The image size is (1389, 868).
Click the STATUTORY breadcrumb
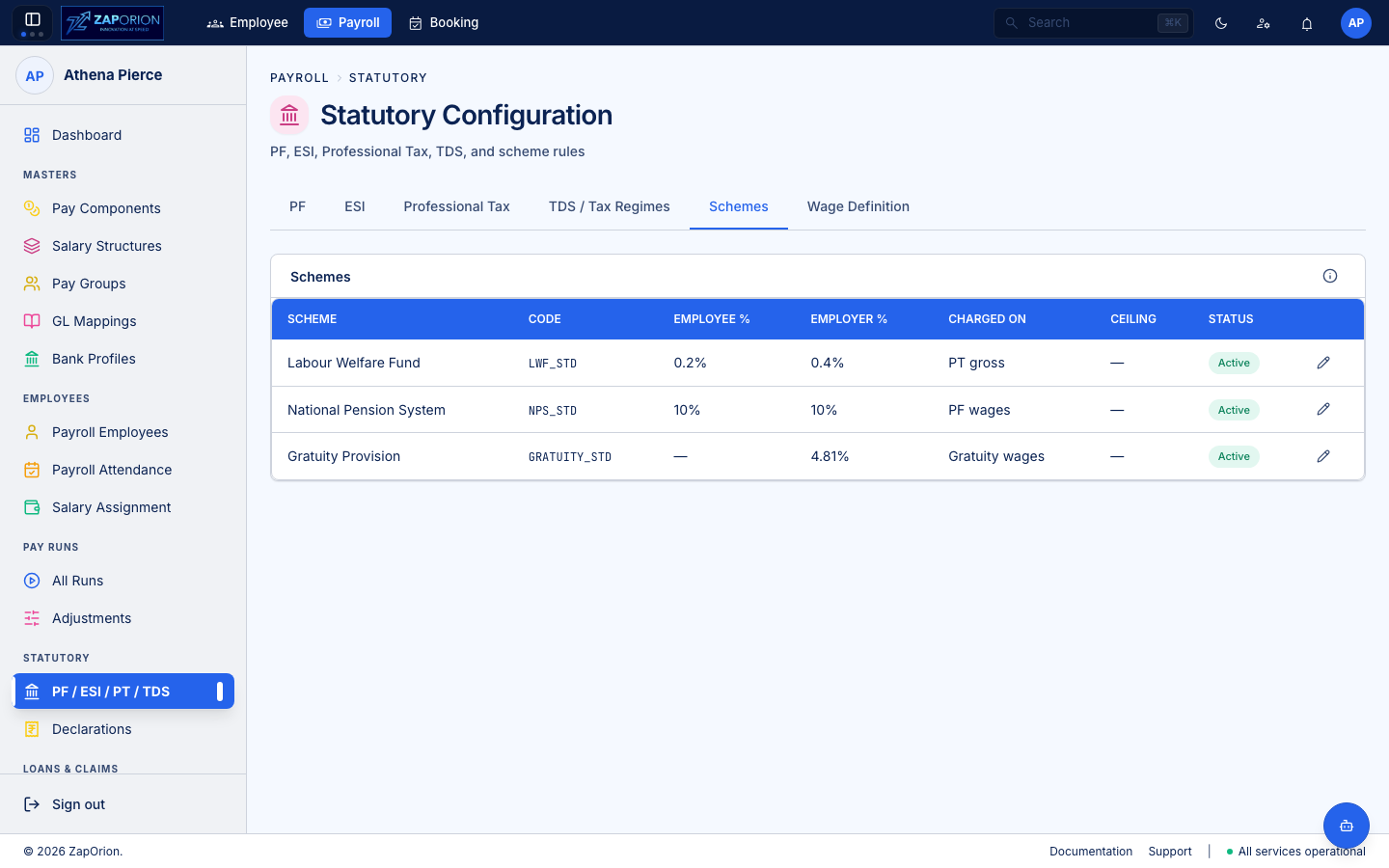click(x=388, y=78)
